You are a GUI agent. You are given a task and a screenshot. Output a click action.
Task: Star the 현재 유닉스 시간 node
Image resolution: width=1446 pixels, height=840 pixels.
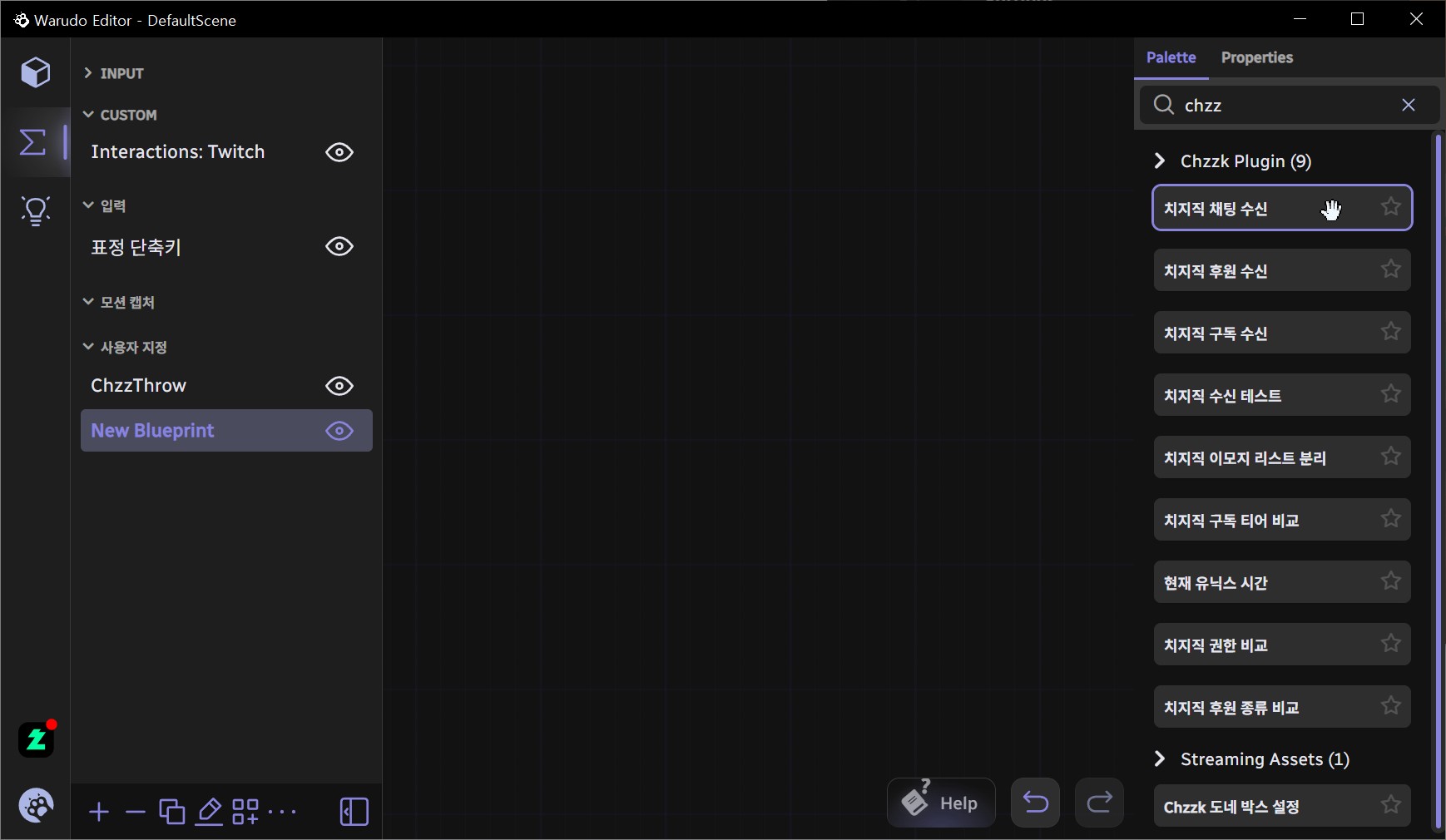(1391, 581)
